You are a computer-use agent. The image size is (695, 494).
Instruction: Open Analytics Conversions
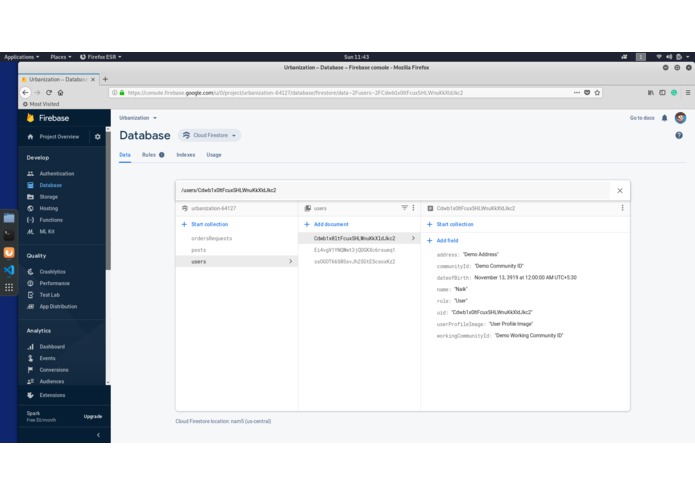tap(54, 370)
